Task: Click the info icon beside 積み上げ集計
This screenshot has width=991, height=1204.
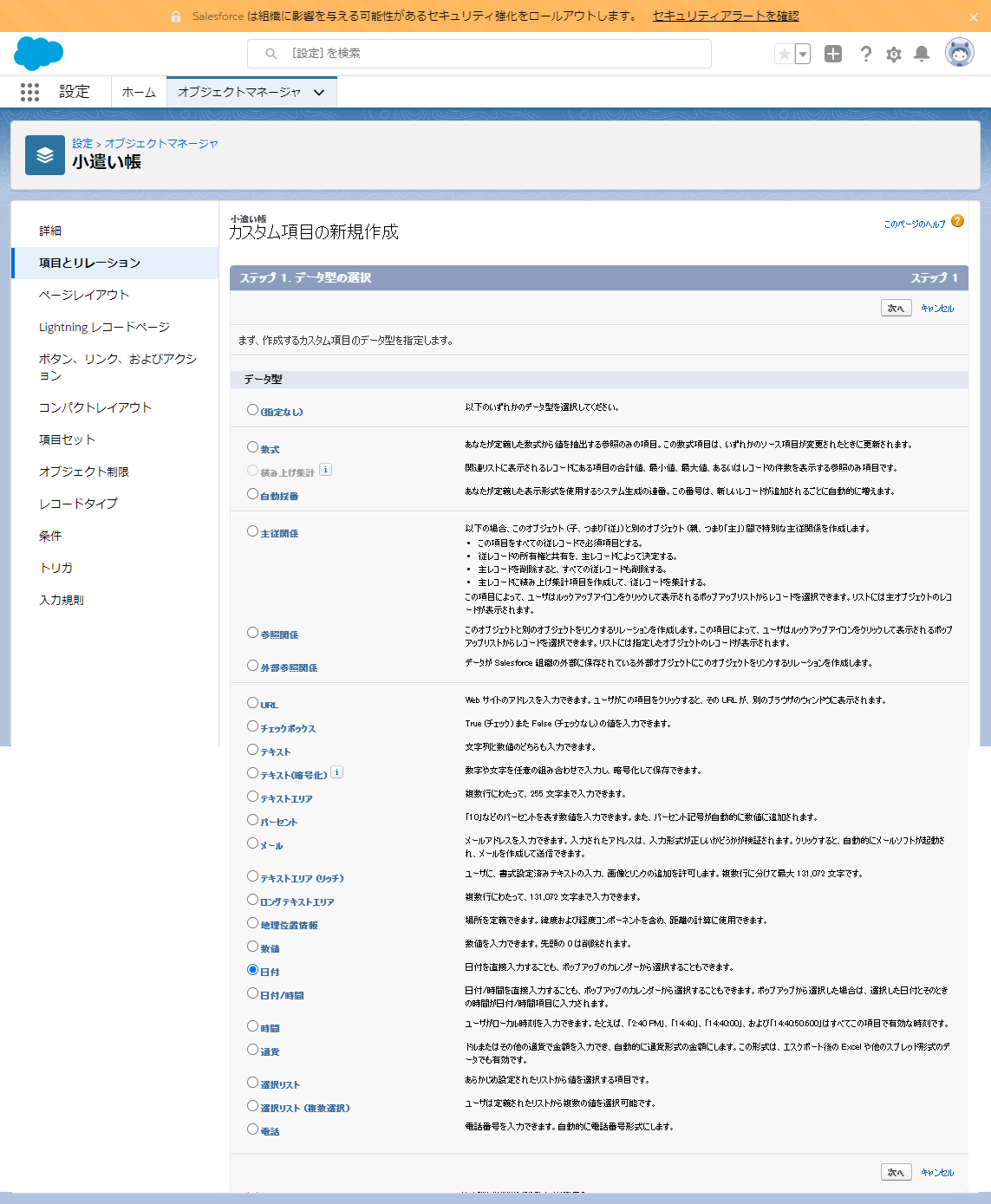Action: point(325,470)
